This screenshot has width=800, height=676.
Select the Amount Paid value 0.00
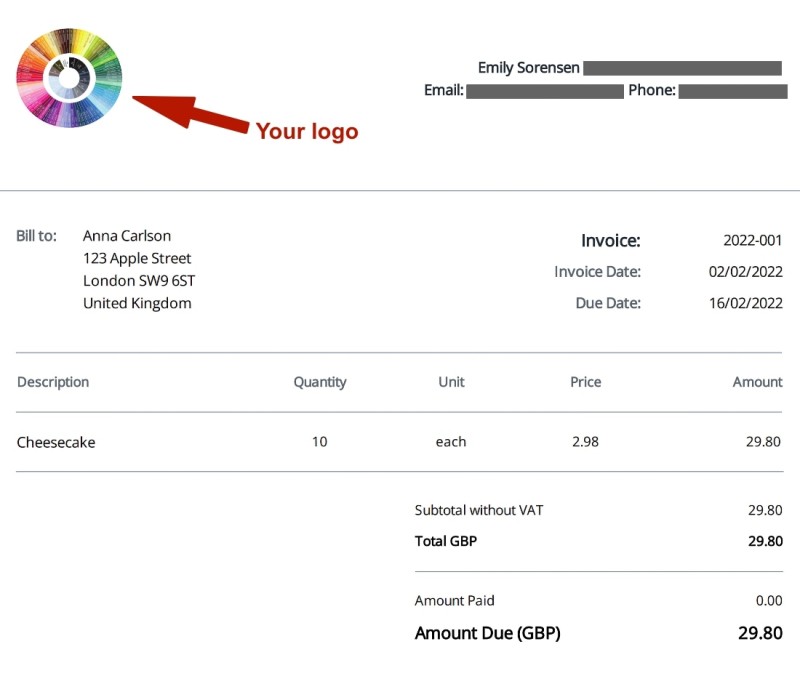770,600
